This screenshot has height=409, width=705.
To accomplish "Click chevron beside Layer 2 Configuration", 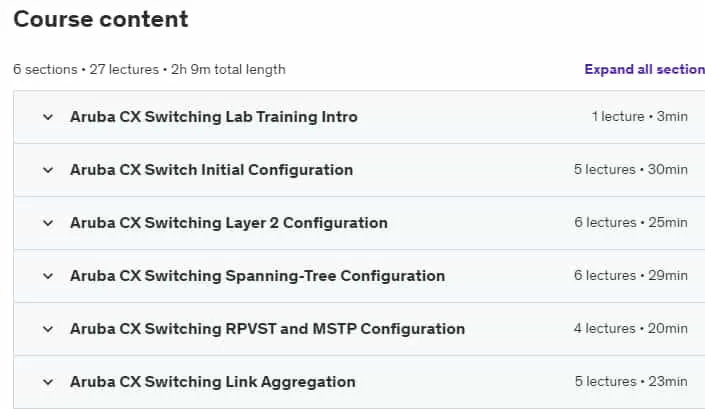I will (48, 223).
